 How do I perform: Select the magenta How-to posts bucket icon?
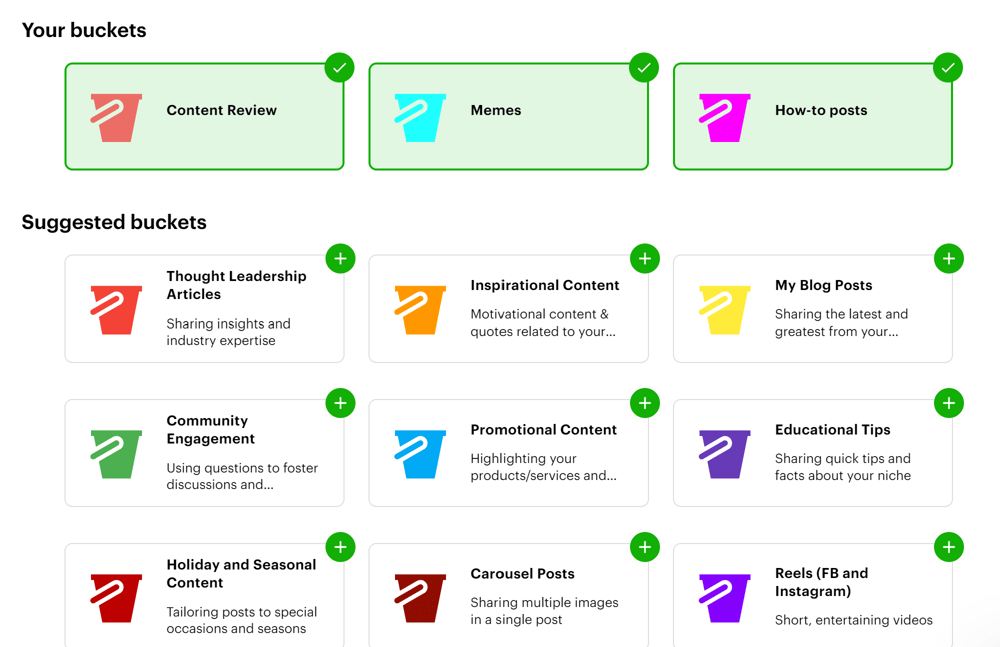(x=724, y=117)
